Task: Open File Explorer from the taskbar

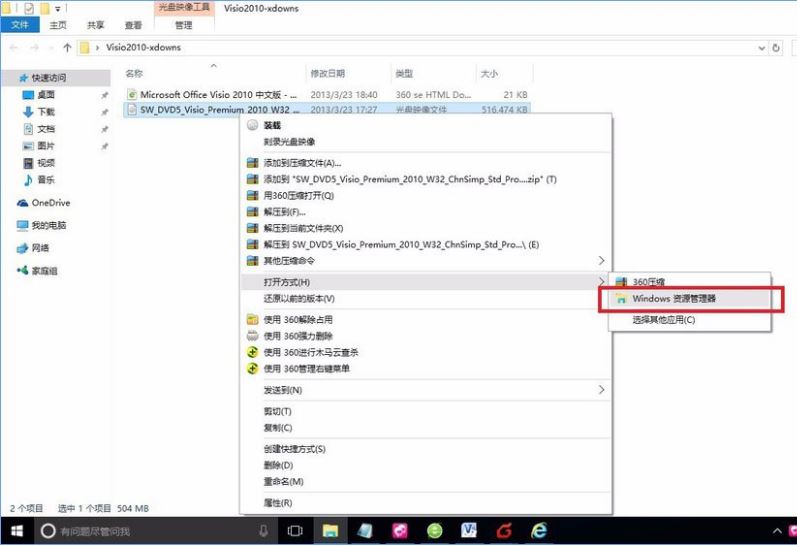Action: click(330, 531)
